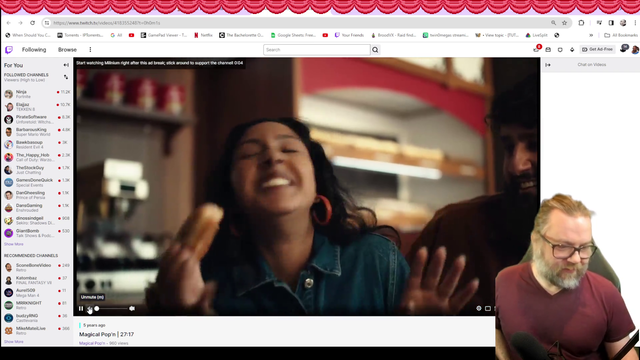Open the Twitch user avatar menu
This screenshot has height=360, width=640.
click(635, 50)
